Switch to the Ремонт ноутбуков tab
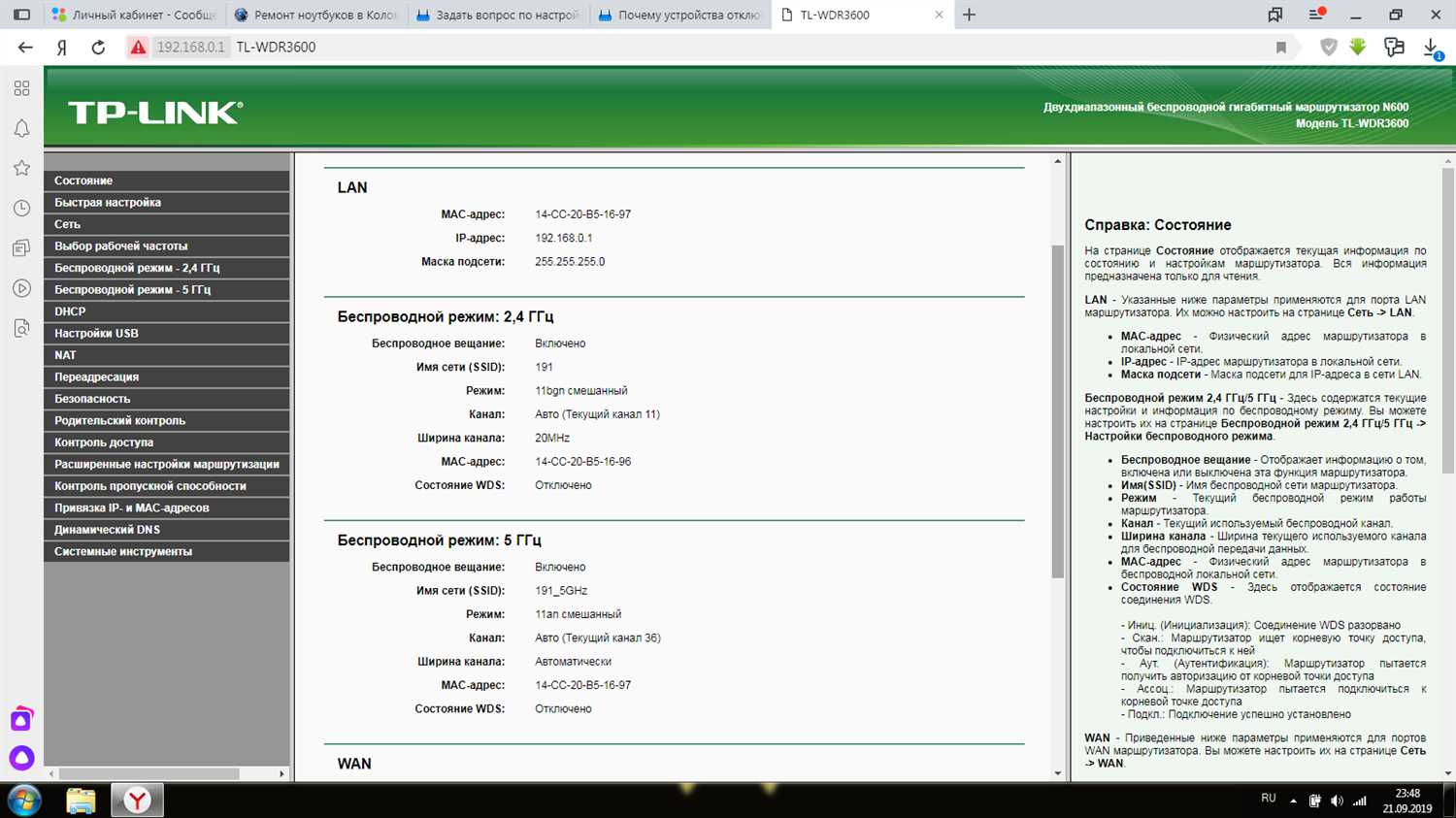This screenshot has height=818, width=1456. click(316, 15)
